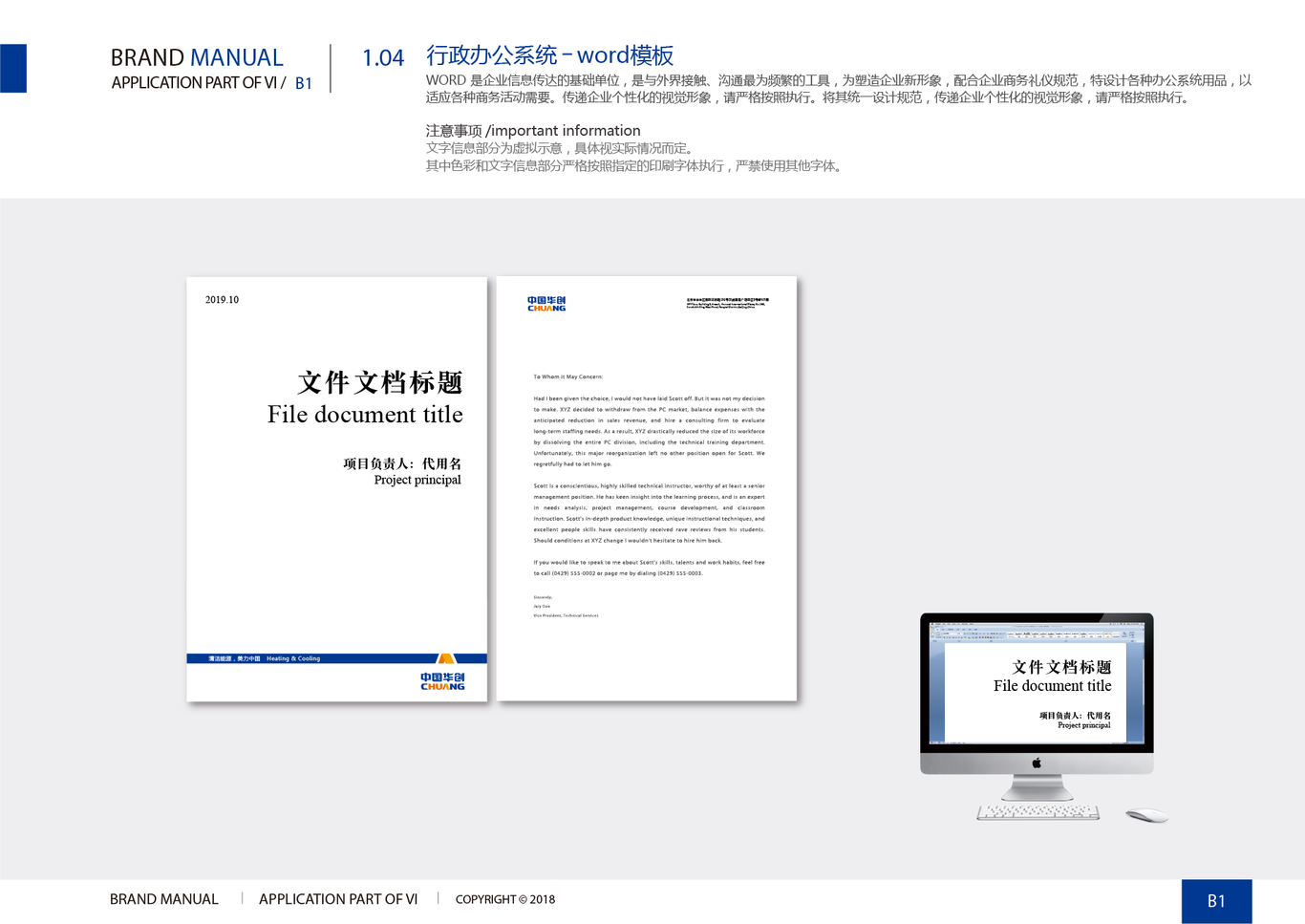
Task: Click the heading '行政办公系统－word模板'
Action: click(x=550, y=55)
